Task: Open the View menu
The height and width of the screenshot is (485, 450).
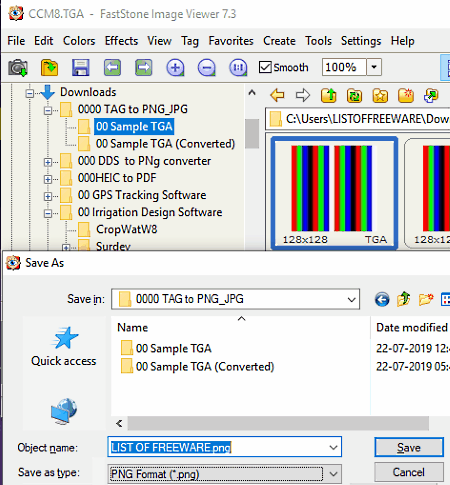Action: click(x=160, y=41)
